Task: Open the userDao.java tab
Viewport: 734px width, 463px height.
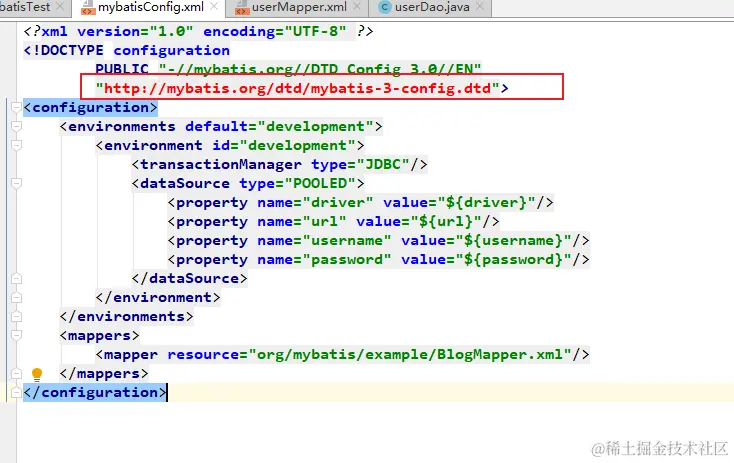Action: pyautogui.click(x=432, y=7)
